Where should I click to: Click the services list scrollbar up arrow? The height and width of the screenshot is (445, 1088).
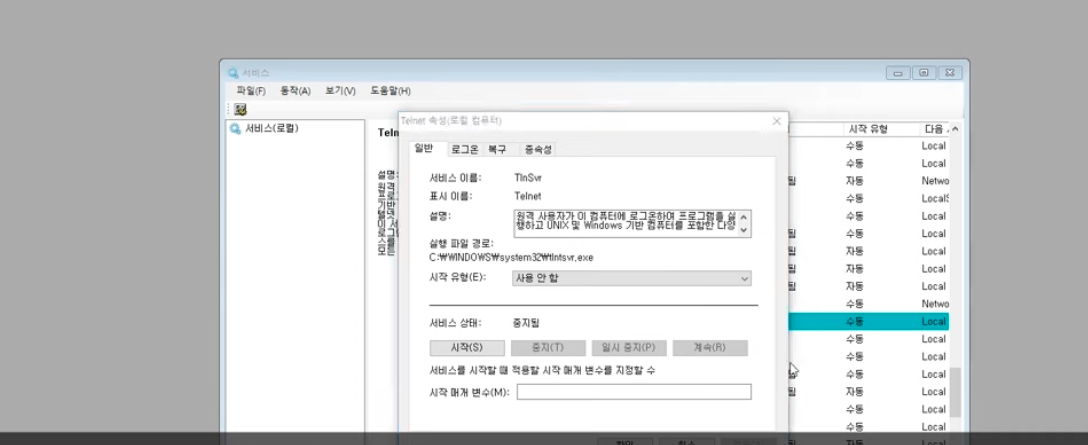click(955, 129)
